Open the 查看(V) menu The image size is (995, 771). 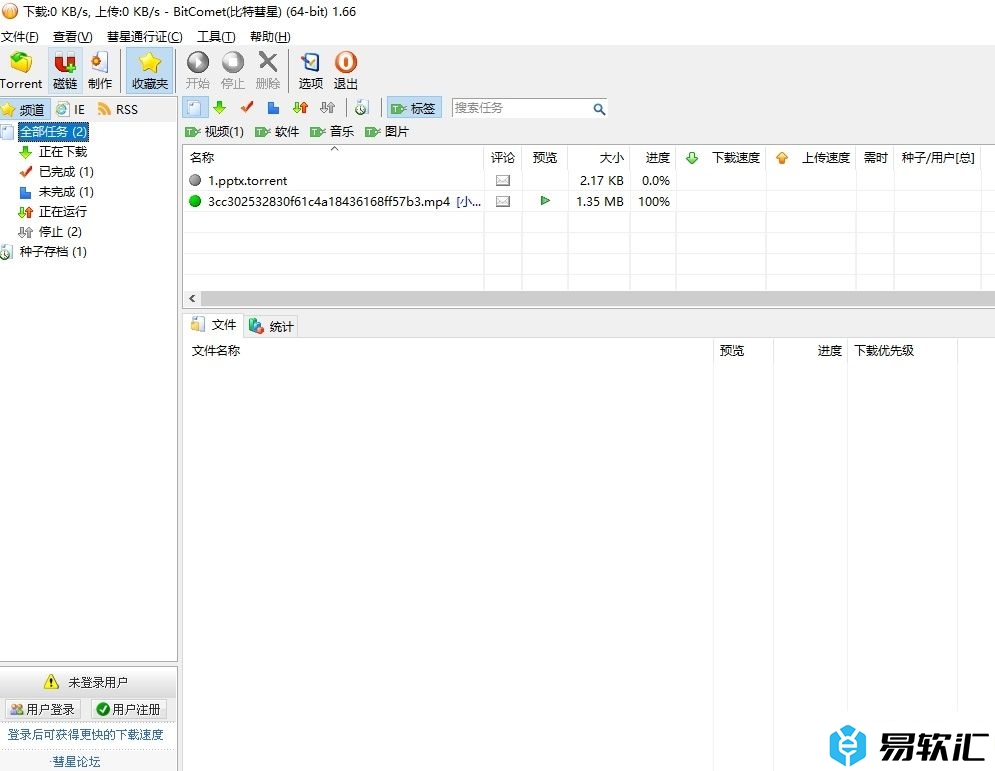pyautogui.click(x=72, y=37)
